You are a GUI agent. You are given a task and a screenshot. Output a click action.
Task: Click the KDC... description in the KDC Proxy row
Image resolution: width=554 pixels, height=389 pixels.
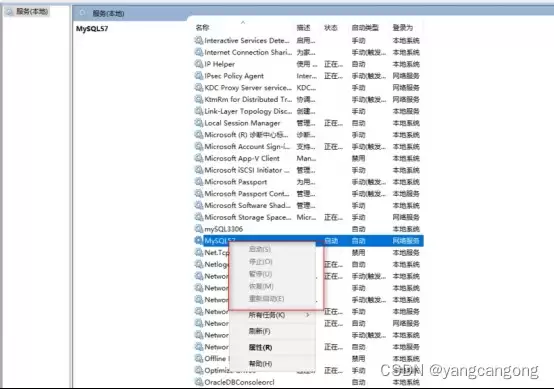coord(306,88)
